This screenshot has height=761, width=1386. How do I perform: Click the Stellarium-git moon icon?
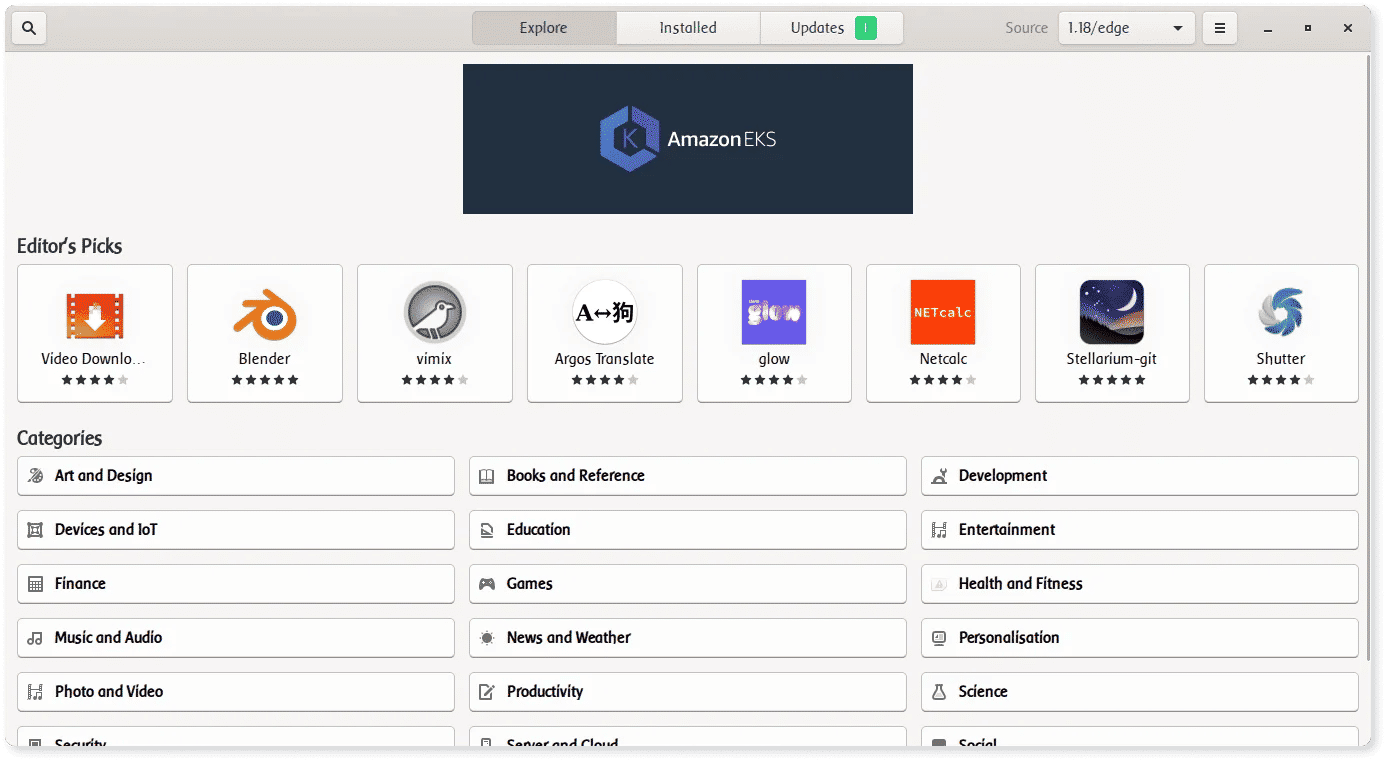[x=1112, y=312]
